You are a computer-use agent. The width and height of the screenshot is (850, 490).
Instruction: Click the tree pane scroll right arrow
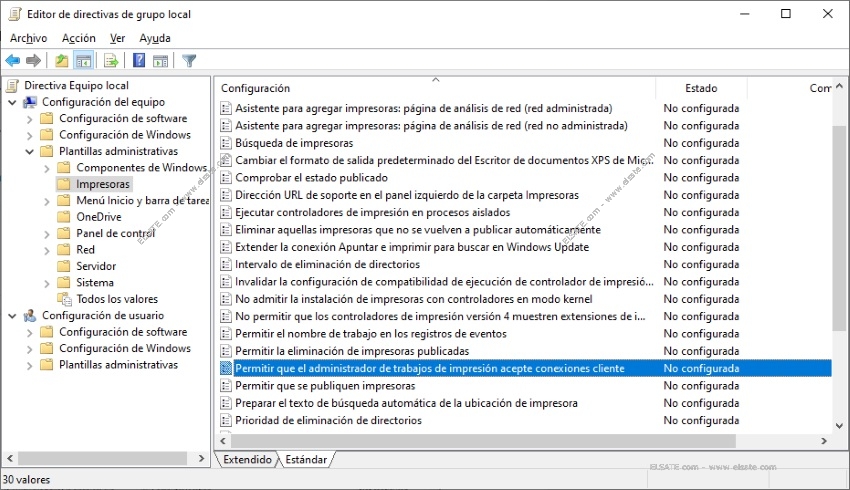[x=201, y=459]
